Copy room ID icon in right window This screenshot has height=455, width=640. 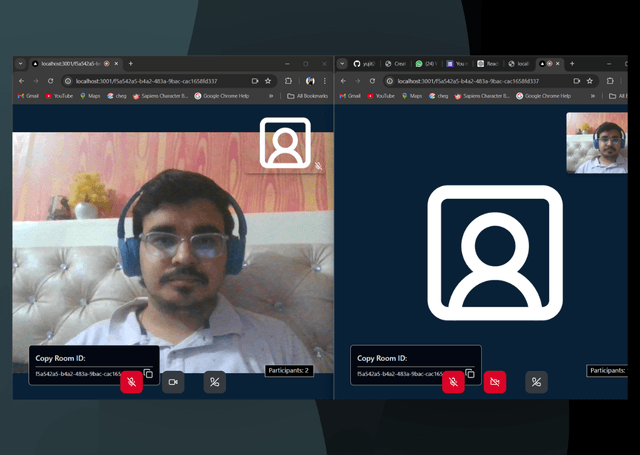[x=470, y=373]
